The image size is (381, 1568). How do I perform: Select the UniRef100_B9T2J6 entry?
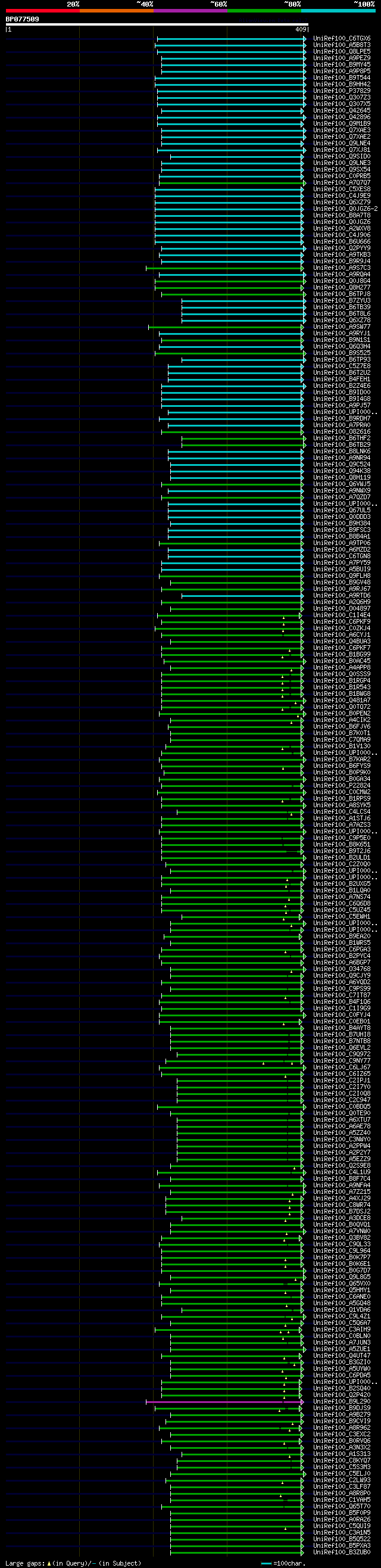point(342,851)
